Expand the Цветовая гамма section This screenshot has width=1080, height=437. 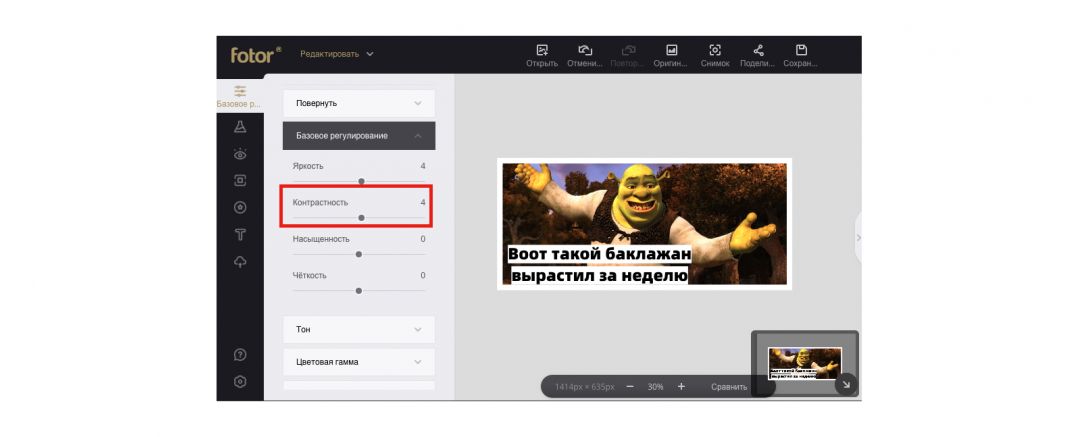[x=359, y=362]
